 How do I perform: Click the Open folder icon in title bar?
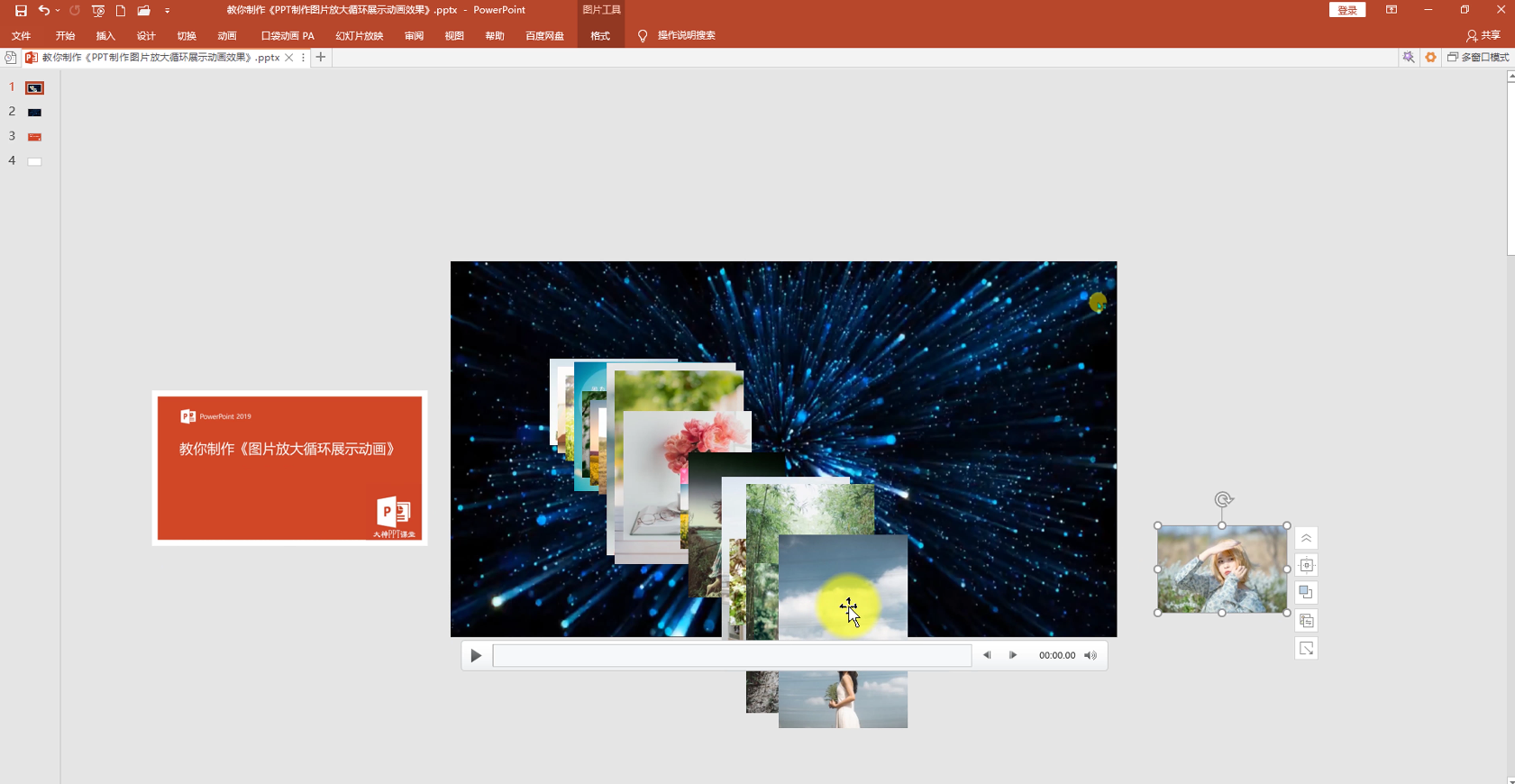point(143,11)
